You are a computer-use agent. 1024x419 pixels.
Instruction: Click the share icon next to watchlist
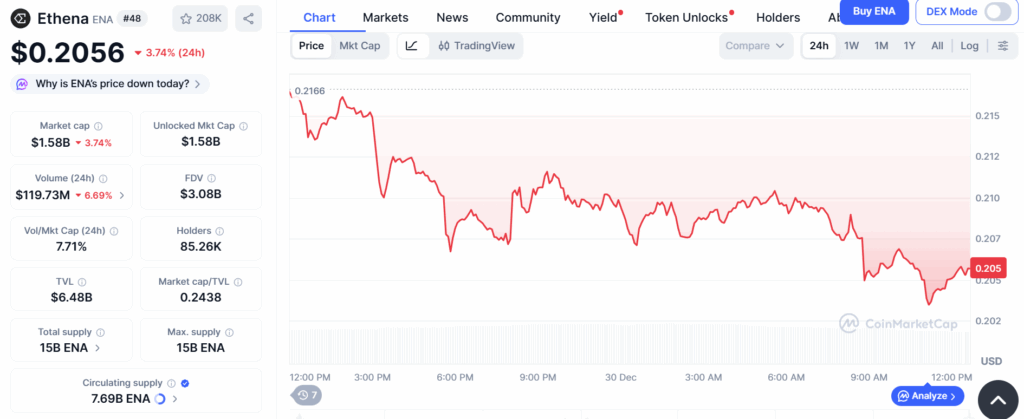click(x=248, y=17)
